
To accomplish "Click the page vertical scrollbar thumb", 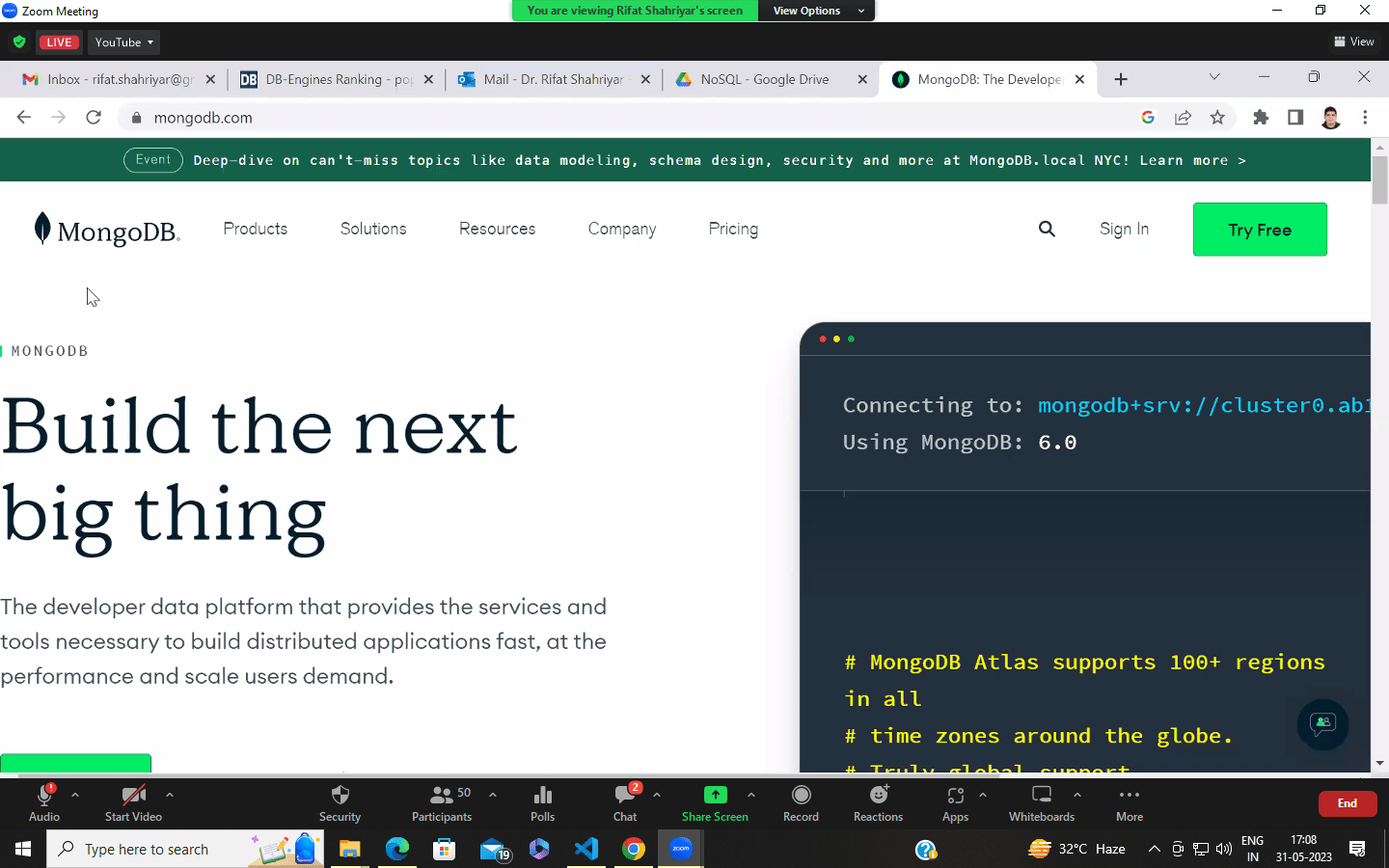I will pos(1379,179).
